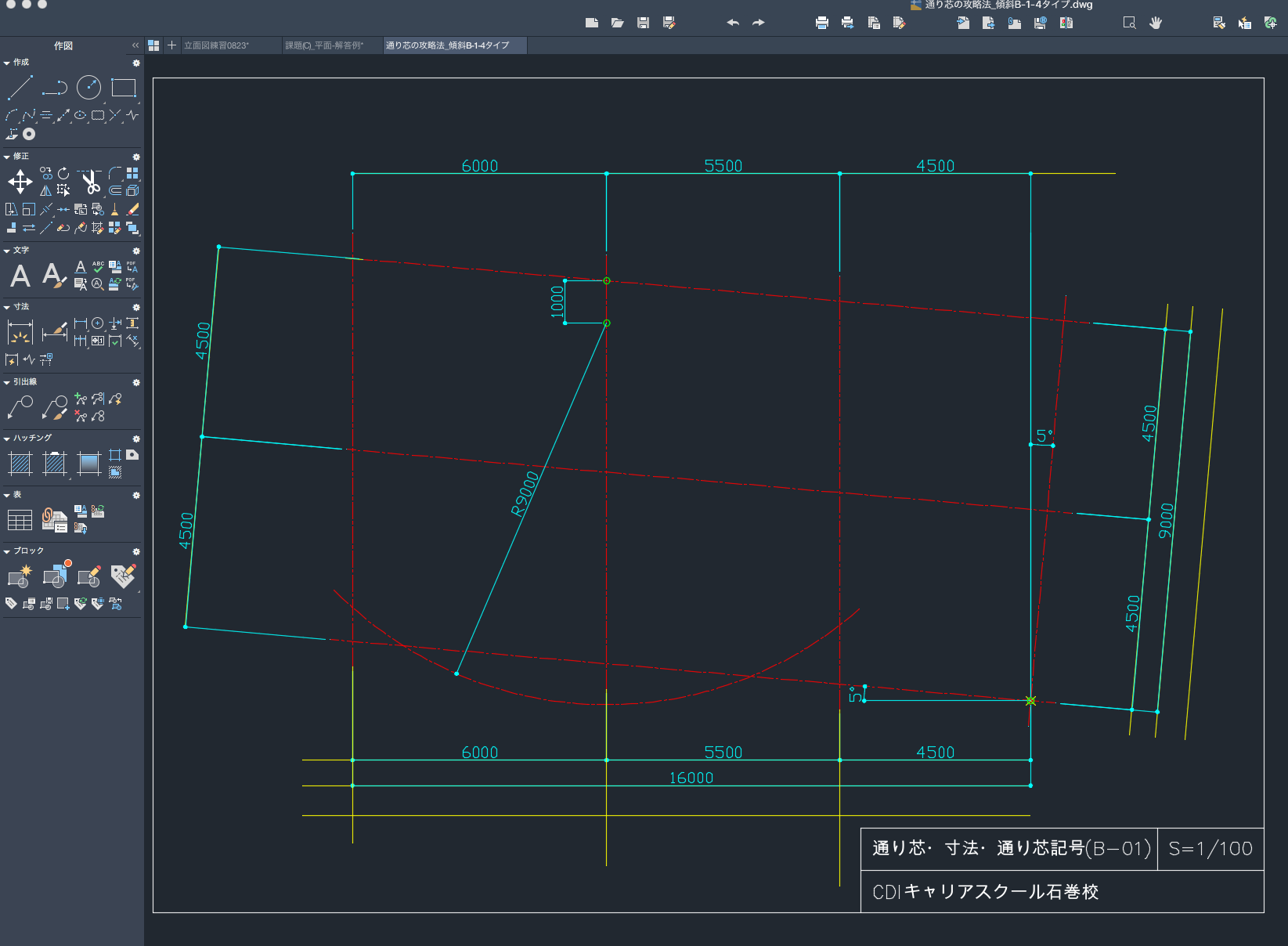Add a new drawing tab with plus
Image resolution: width=1288 pixels, height=946 pixels.
pos(171,45)
